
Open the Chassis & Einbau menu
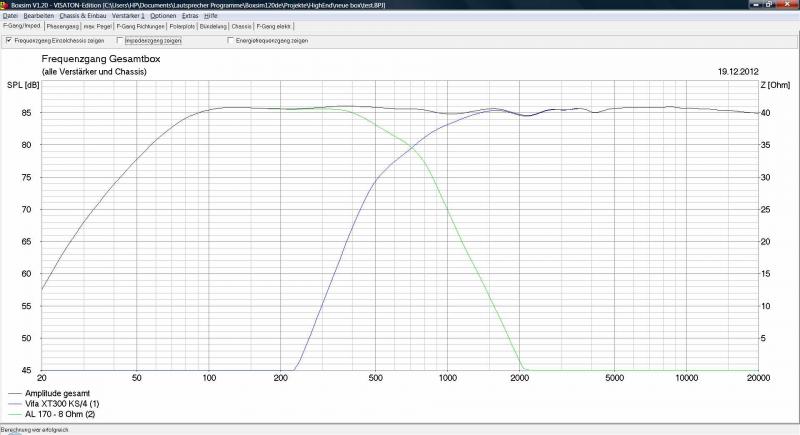[x=82, y=16]
